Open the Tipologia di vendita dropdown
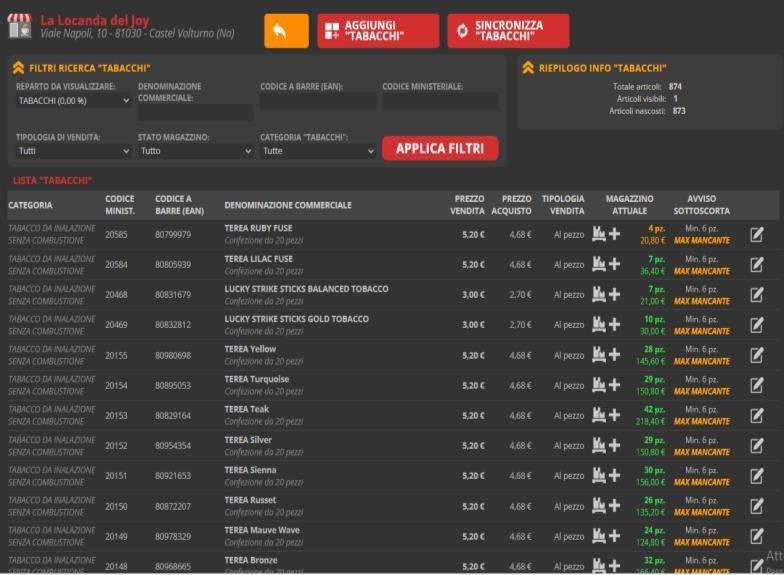The width and height of the screenshot is (784, 575). tap(74, 151)
